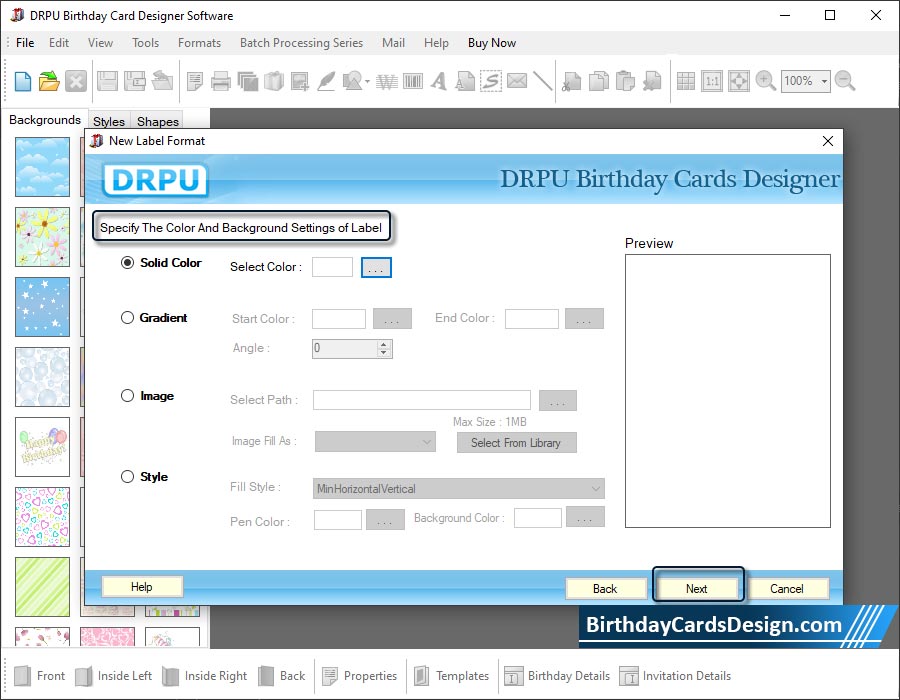Viewport: 900px width, 700px height.
Task: Switch to the Shapes tab
Action: (x=158, y=122)
